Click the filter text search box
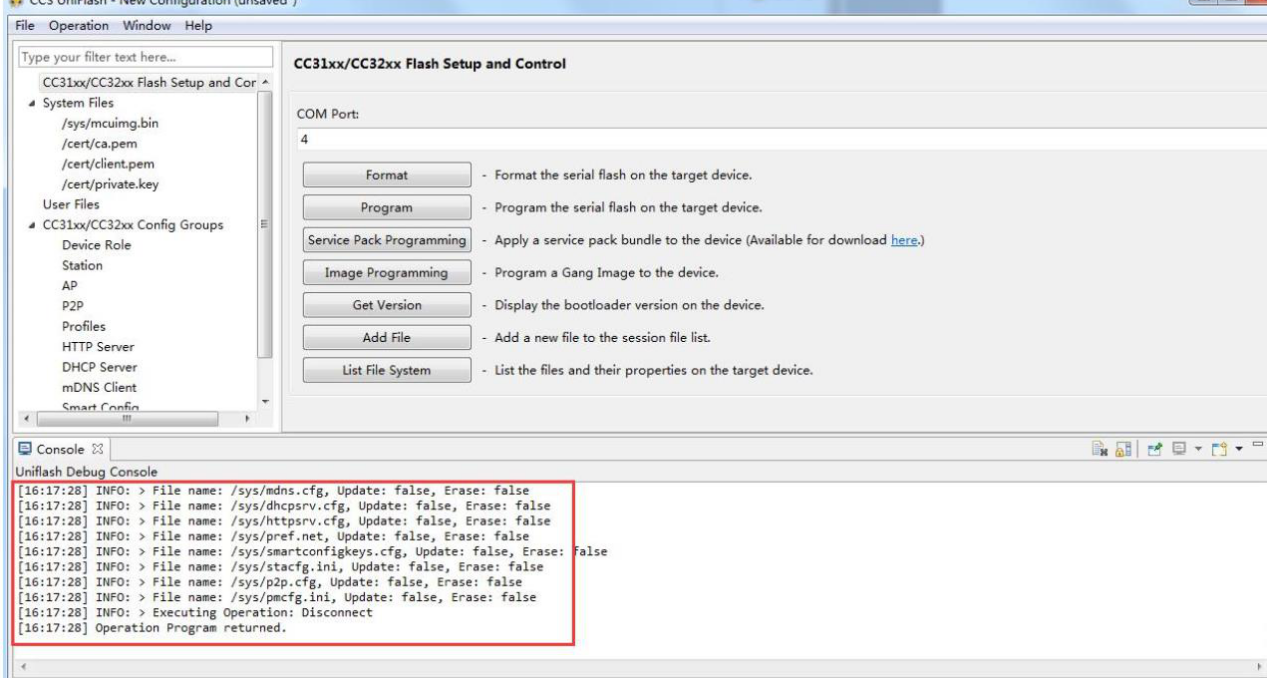Viewport: 1267px width, 678px height. (x=145, y=57)
